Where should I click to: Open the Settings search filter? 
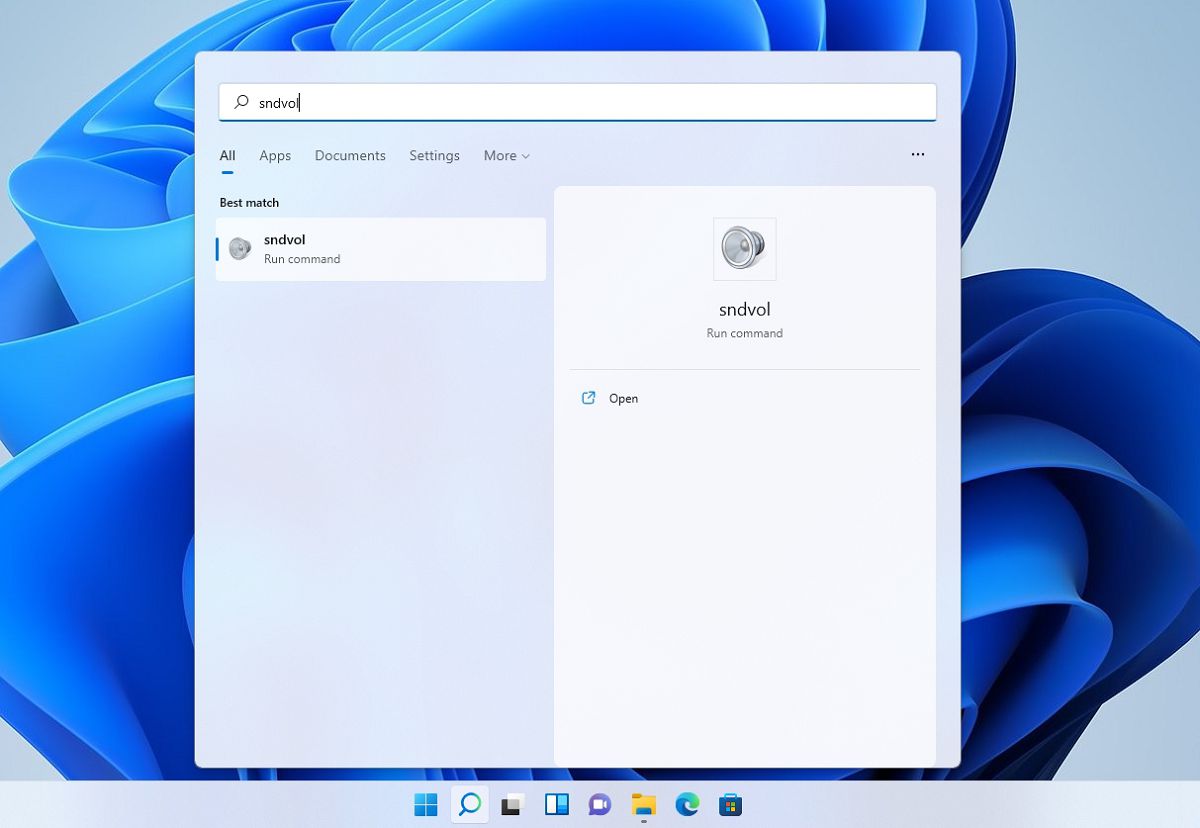pyautogui.click(x=434, y=155)
